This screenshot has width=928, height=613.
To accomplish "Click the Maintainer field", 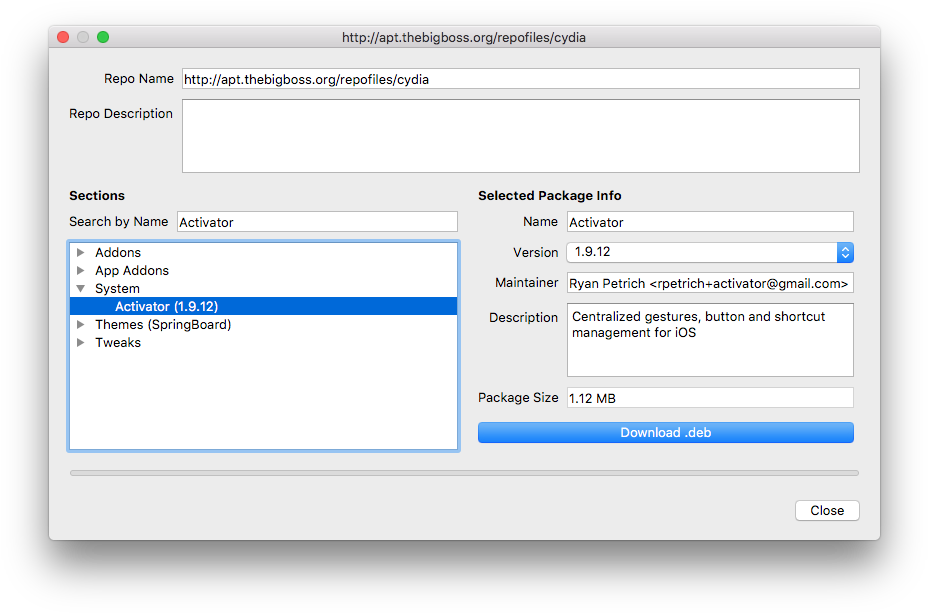I will pyautogui.click(x=710, y=283).
